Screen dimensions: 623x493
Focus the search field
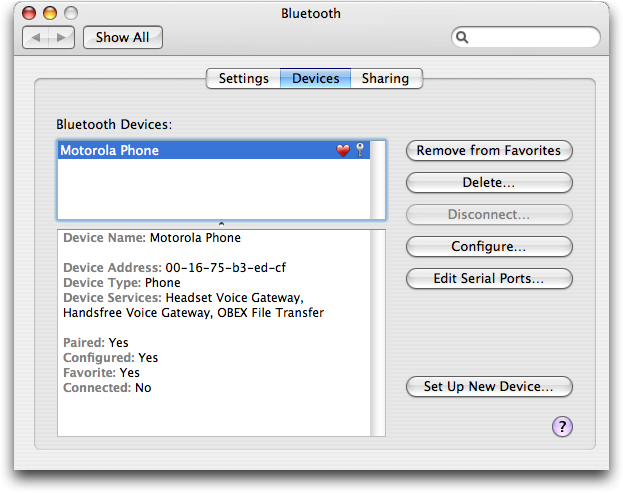525,37
